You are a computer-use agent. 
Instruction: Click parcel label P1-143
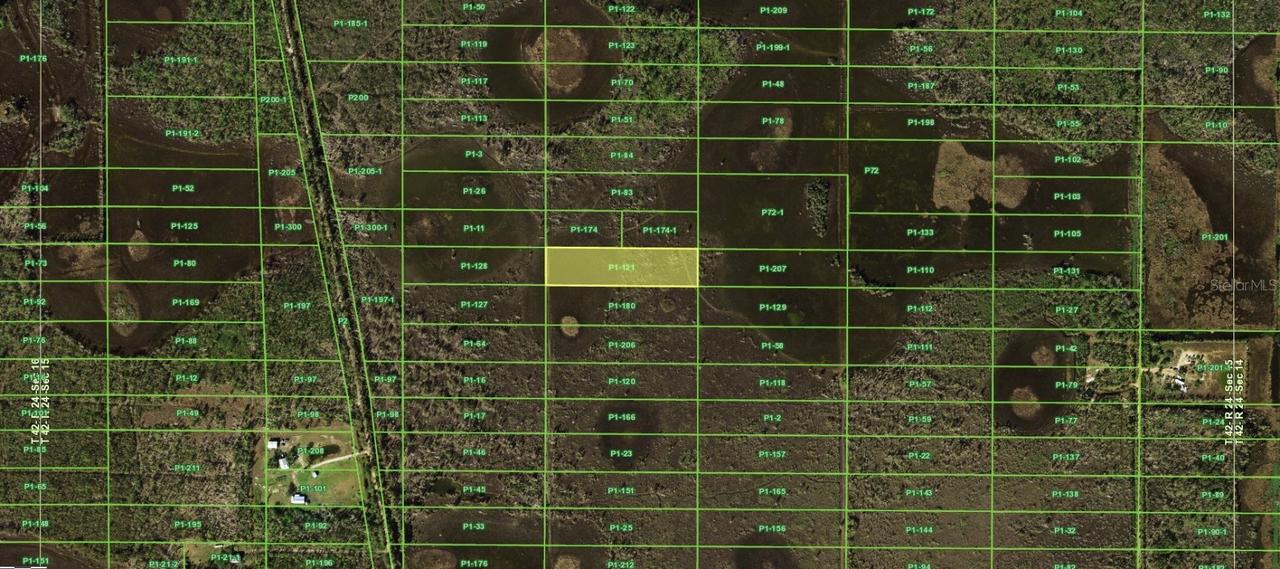(x=919, y=492)
